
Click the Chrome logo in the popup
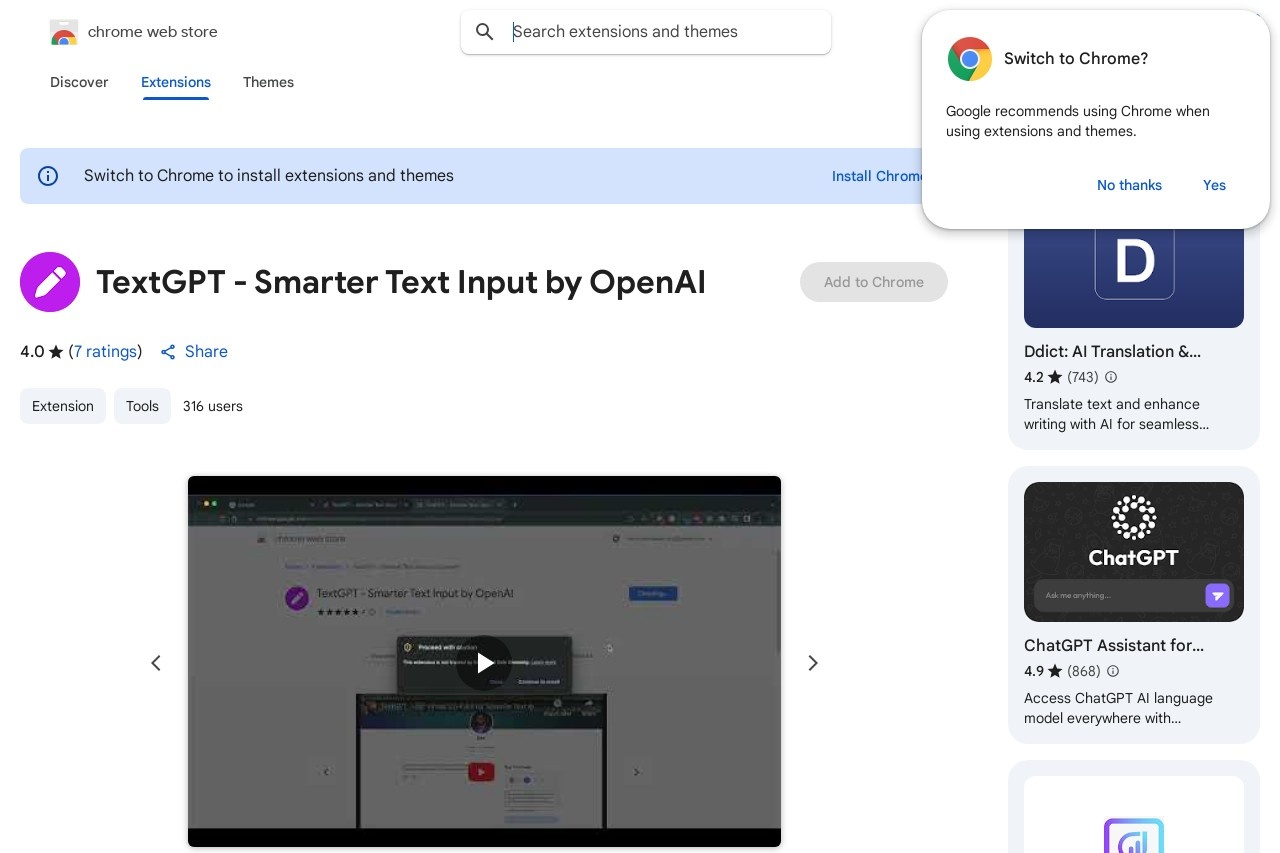[x=969, y=59]
